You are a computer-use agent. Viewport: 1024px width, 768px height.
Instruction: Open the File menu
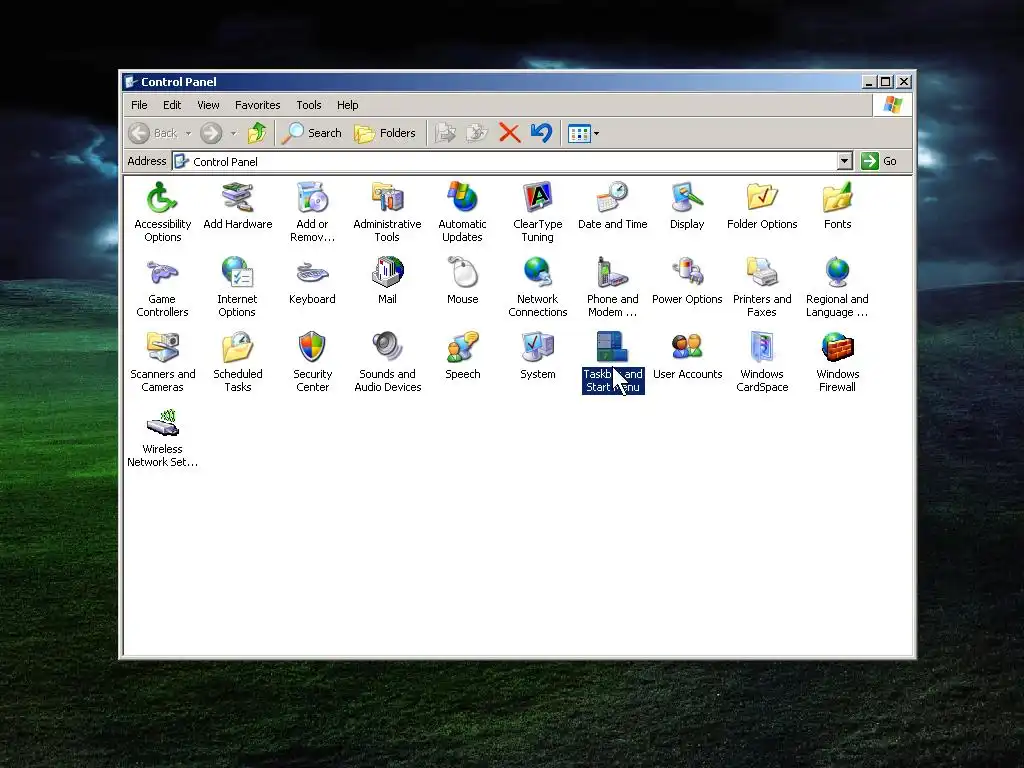(x=139, y=105)
